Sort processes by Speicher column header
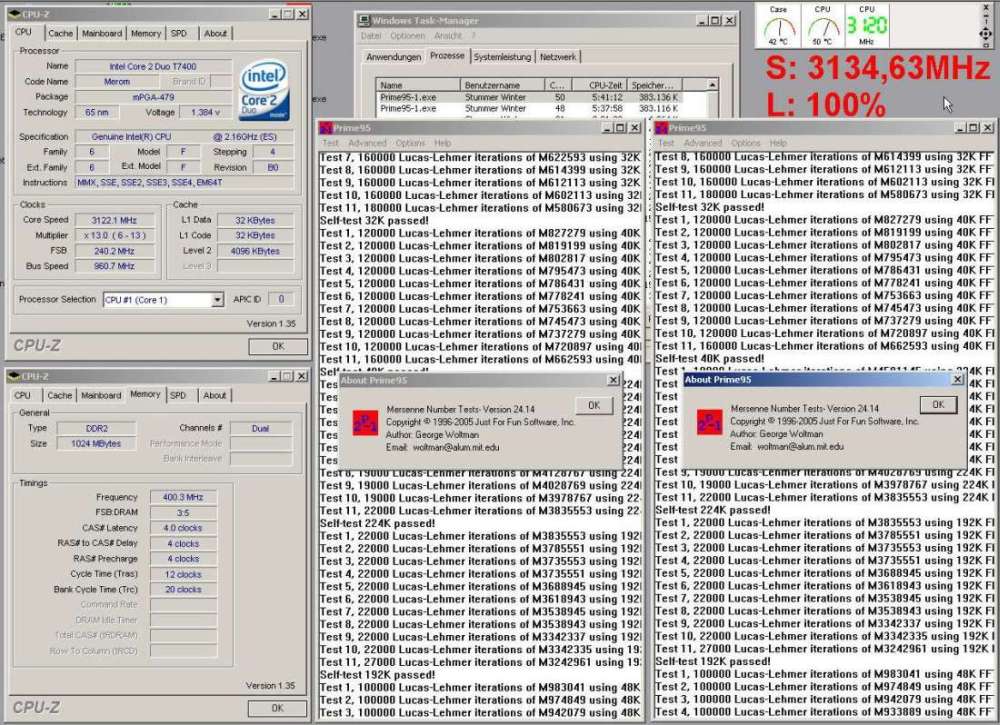This screenshot has width=1000, height=725. point(655,85)
